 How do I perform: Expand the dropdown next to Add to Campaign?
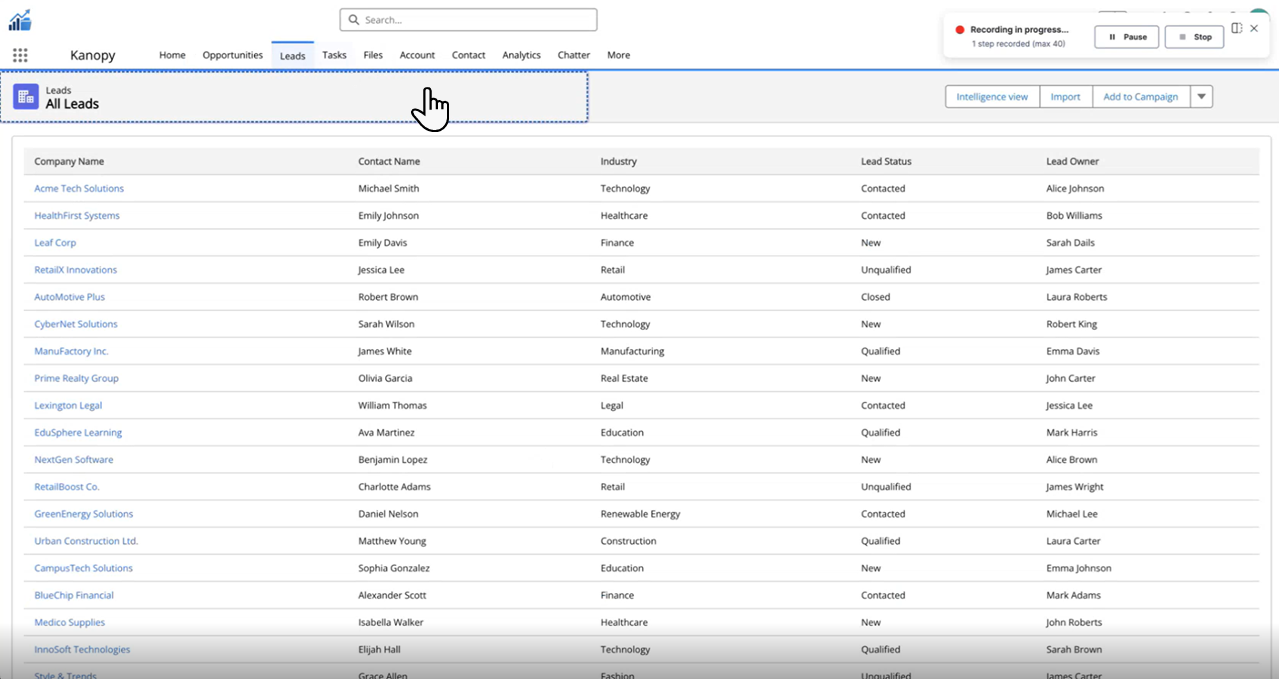pyautogui.click(x=1201, y=97)
